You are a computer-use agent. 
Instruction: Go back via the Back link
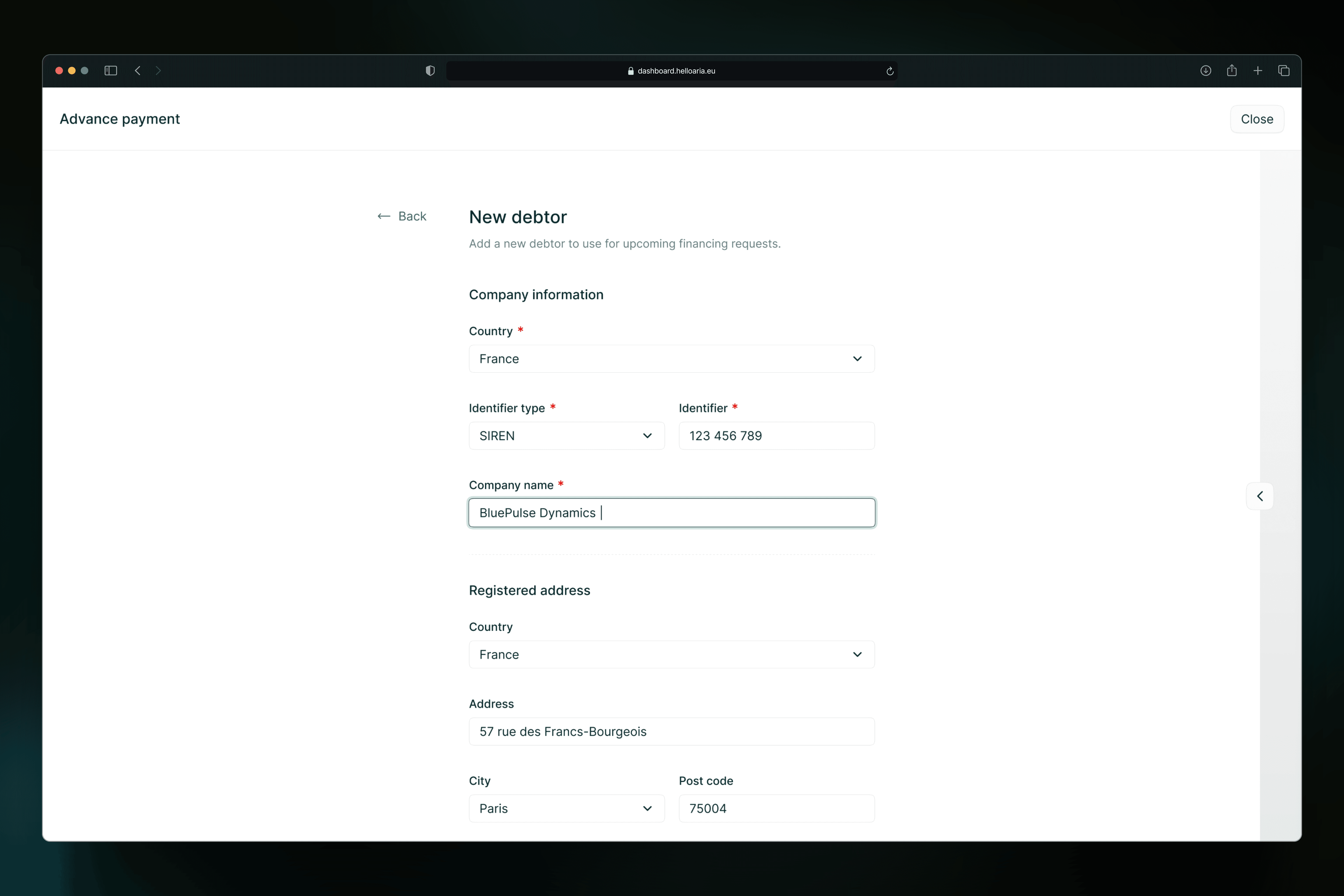click(x=402, y=216)
